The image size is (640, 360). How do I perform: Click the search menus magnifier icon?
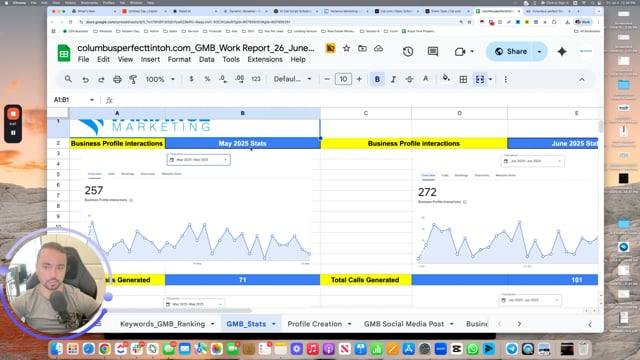click(68, 79)
